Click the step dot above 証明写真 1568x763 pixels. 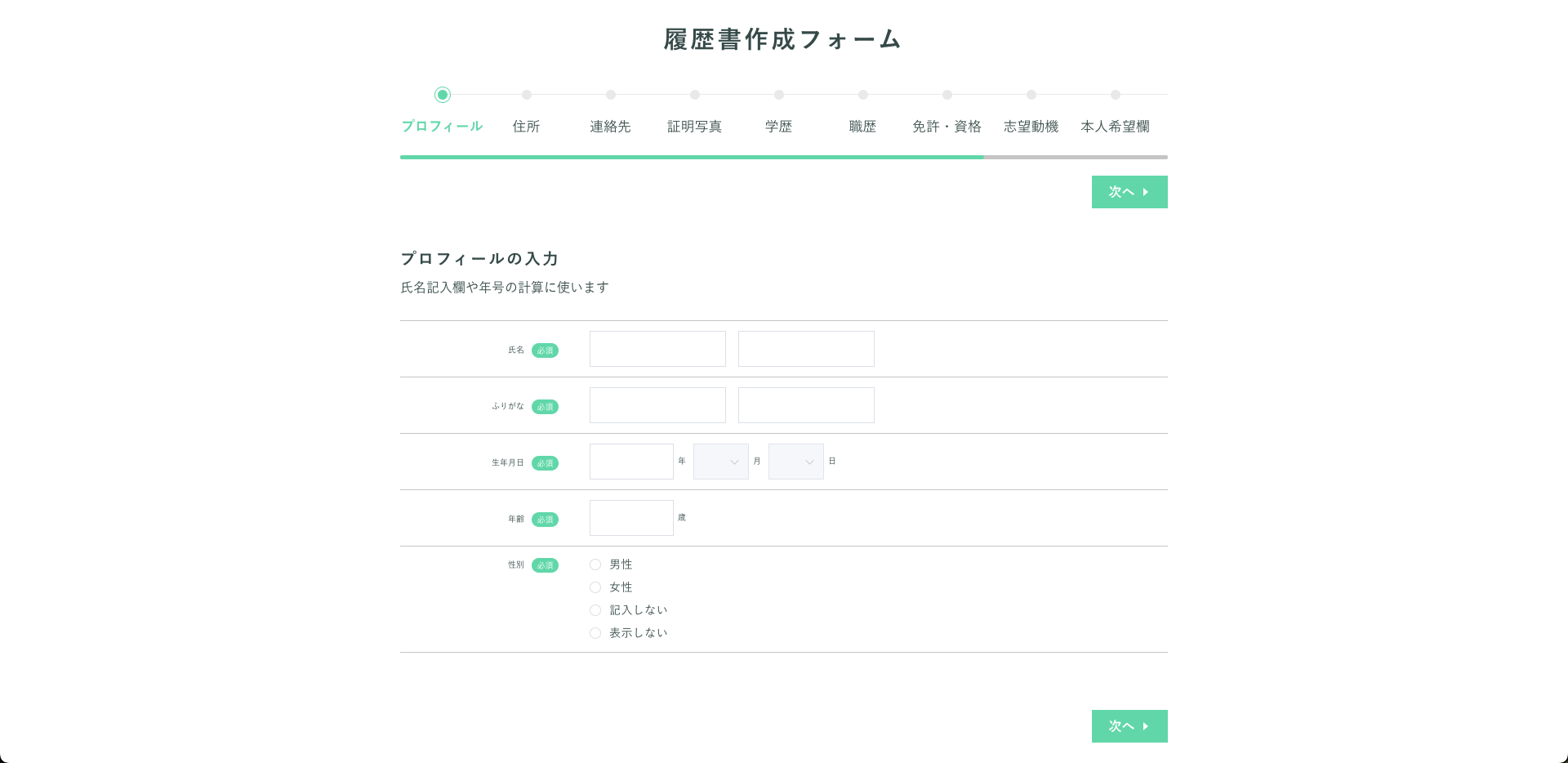(695, 95)
